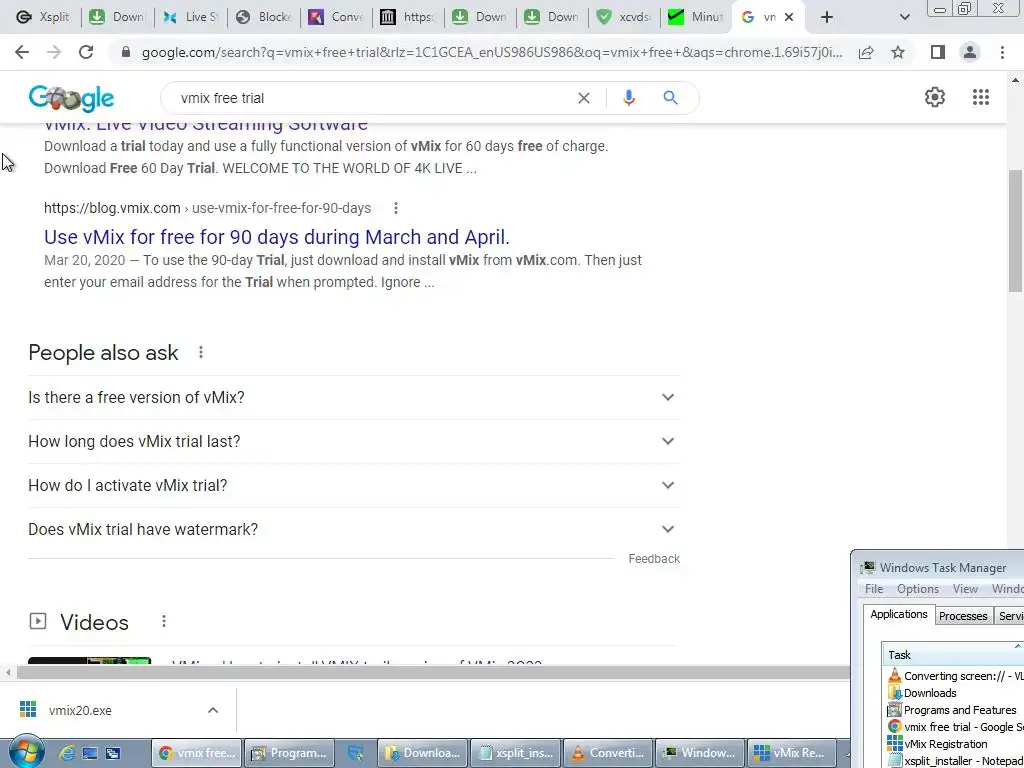Switch to the Xsplit tab
This screenshot has height=768, width=1024.
[x=43, y=17]
